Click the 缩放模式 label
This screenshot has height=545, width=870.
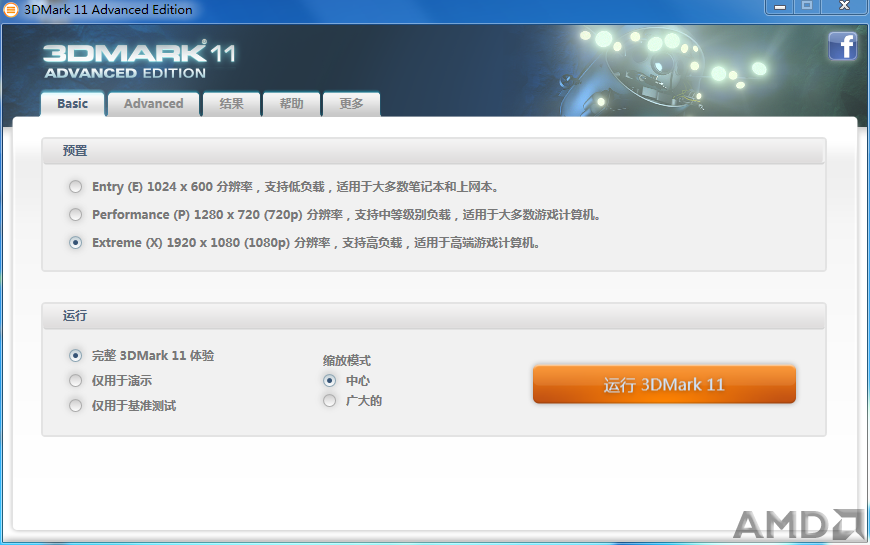[x=347, y=361]
